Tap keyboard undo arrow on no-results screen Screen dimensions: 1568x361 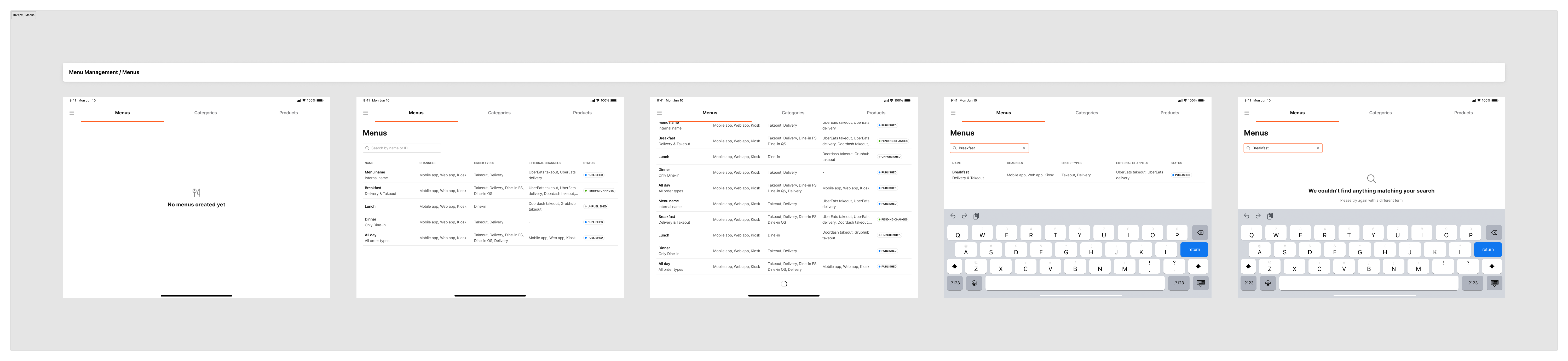[1247, 216]
